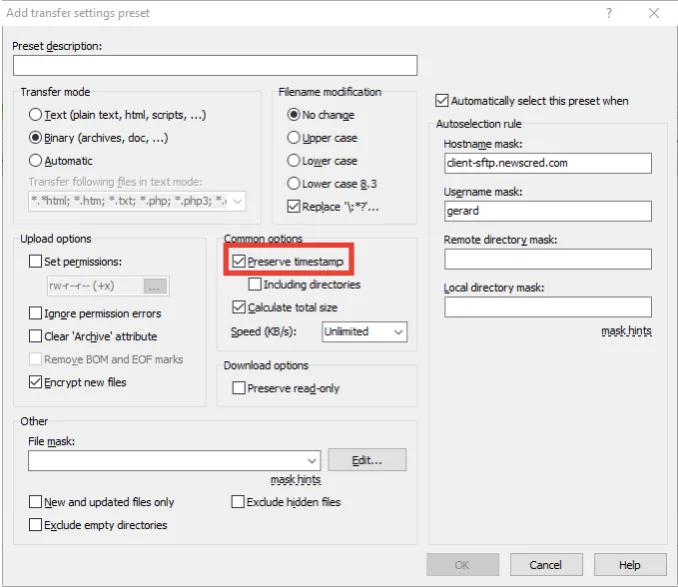Select the Text transfer mode radio button
The image size is (678, 587).
(x=35, y=115)
